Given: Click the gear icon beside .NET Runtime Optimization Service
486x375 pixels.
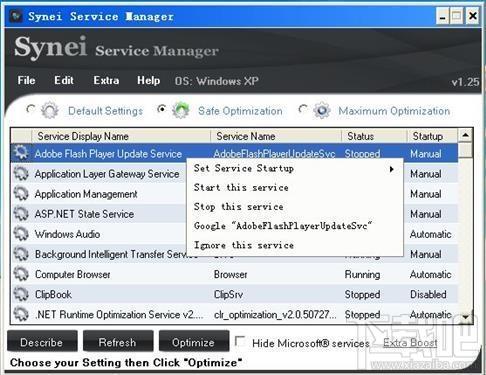Looking at the screenshot, I should [21, 314].
